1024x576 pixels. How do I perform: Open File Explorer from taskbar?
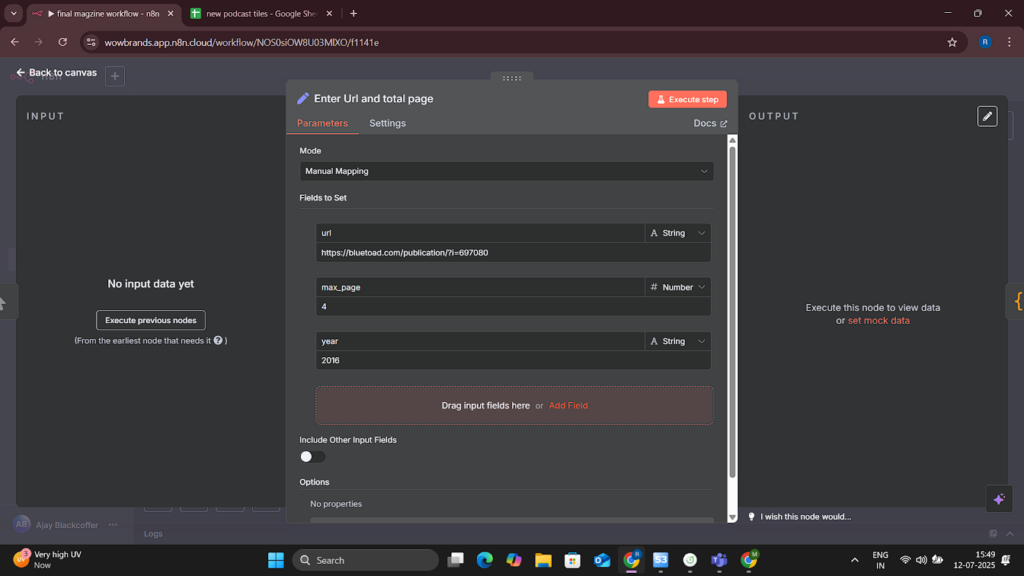543,560
